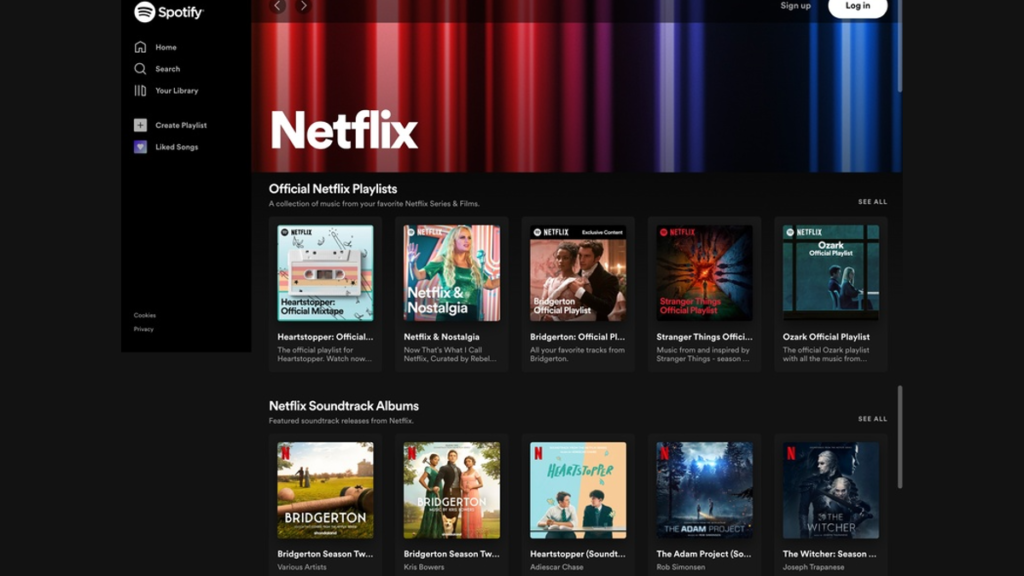Image resolution: width=1024 pixels, height=576 pixels.
Task: See all Netflix Soundtrack Albums
Action: [x=872, y=419]
